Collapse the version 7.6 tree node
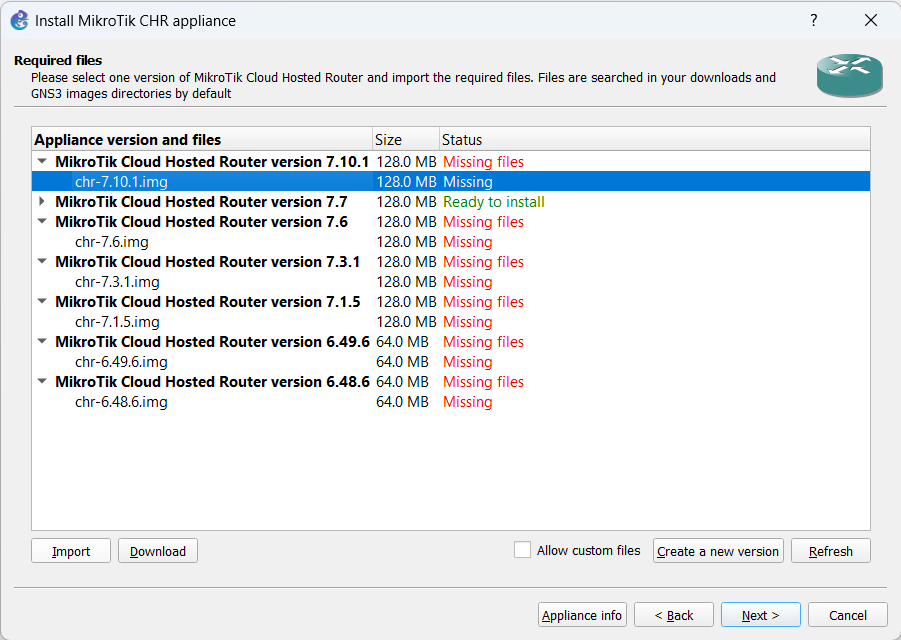Viewport: 901px width, 640px height. click(42, 222)
